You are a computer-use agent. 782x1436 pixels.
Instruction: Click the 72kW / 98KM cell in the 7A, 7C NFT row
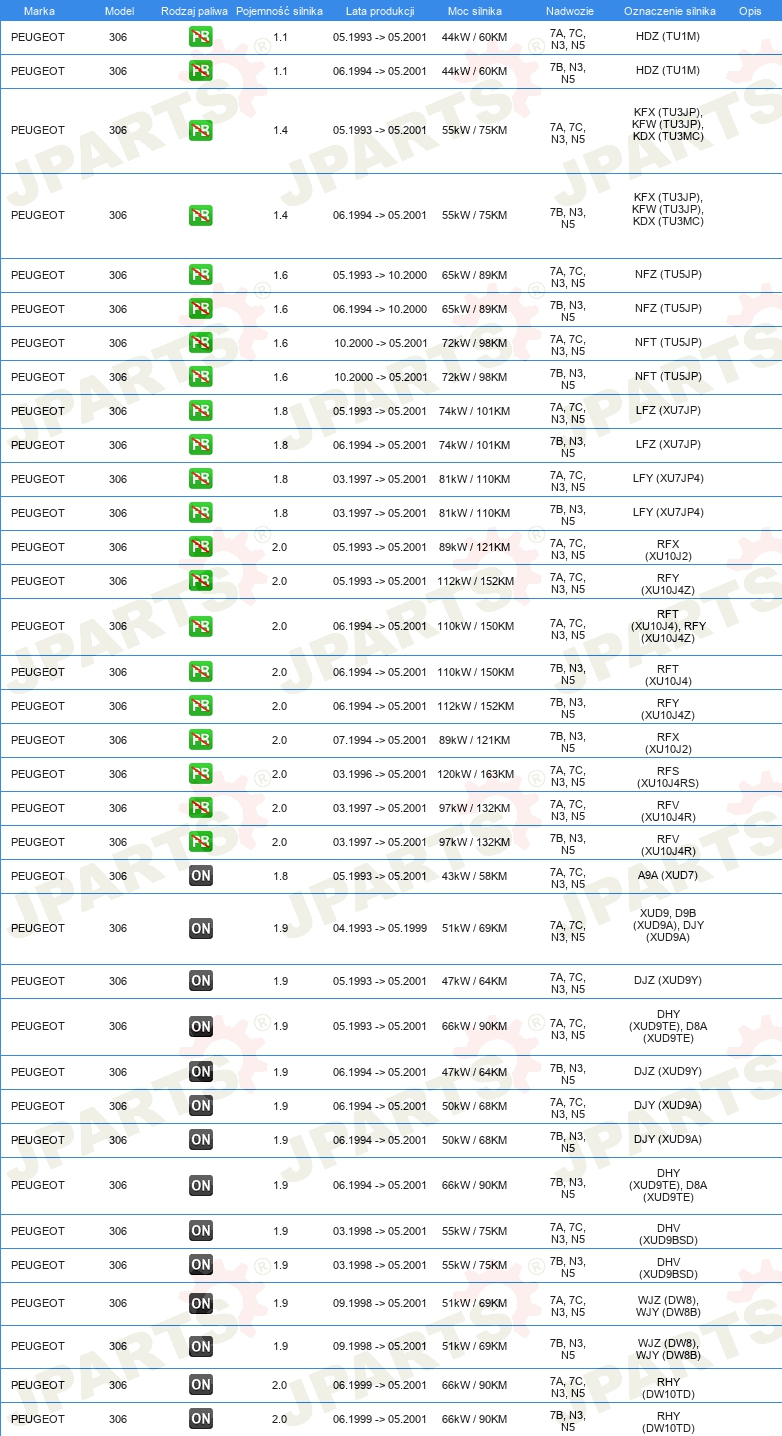475,343
